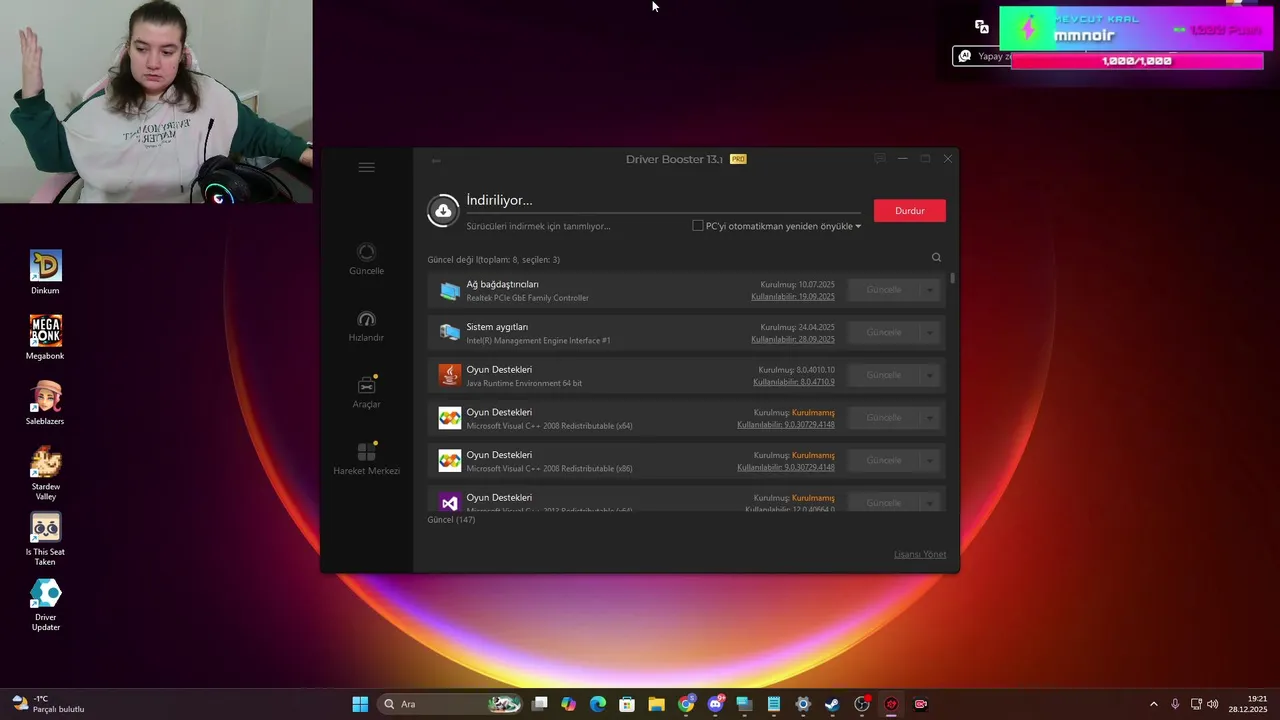Open the volume control in system tray
The image size is (1280, 720).
point(1213,704)
